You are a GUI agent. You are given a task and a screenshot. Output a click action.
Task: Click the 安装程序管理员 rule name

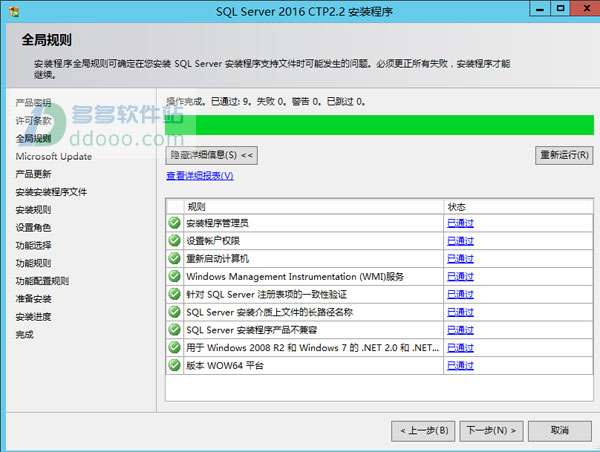[217, 223]
